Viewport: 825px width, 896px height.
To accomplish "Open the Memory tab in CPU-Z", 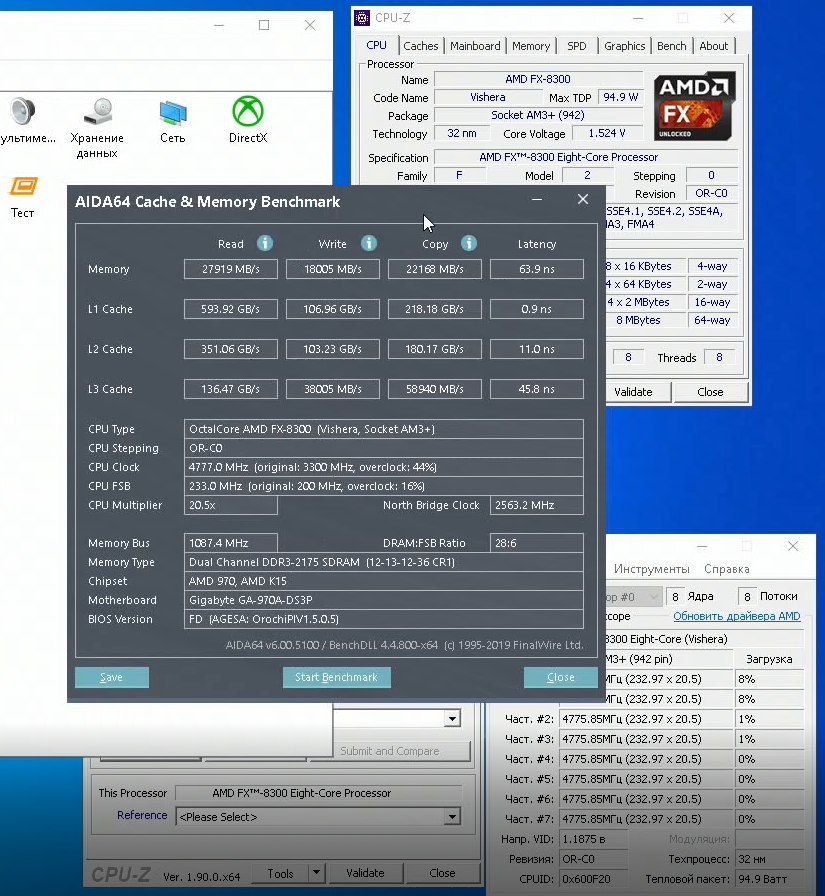I will point(531,46).
